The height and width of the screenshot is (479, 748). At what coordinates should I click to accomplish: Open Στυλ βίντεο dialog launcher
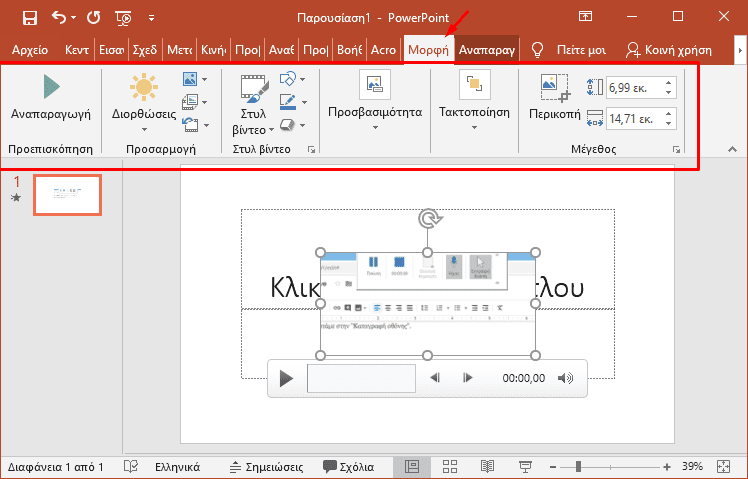pos(312,150)
